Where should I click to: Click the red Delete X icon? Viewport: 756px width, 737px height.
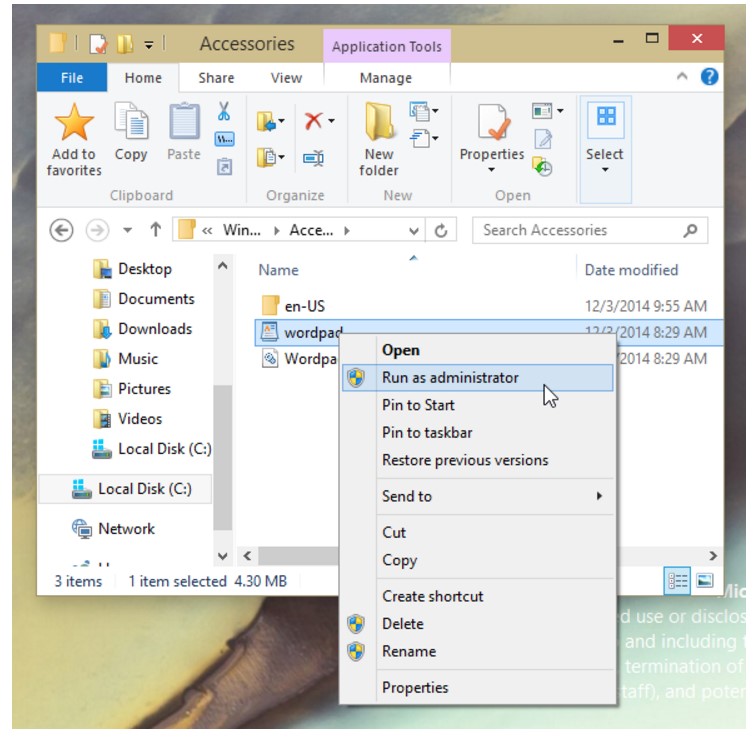pos(313,121)
